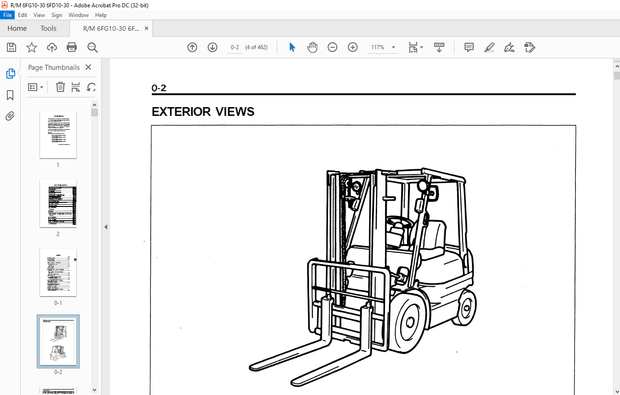Select the page 0-2 thumbnail

58,342
